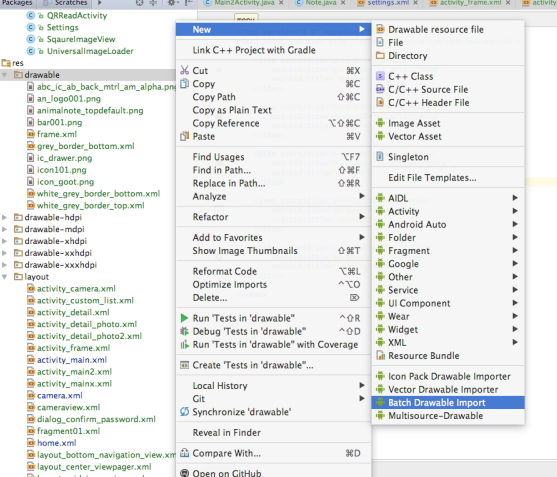Open the Widget submenu arrow
The image size is (557, 477).
[515, 329]
